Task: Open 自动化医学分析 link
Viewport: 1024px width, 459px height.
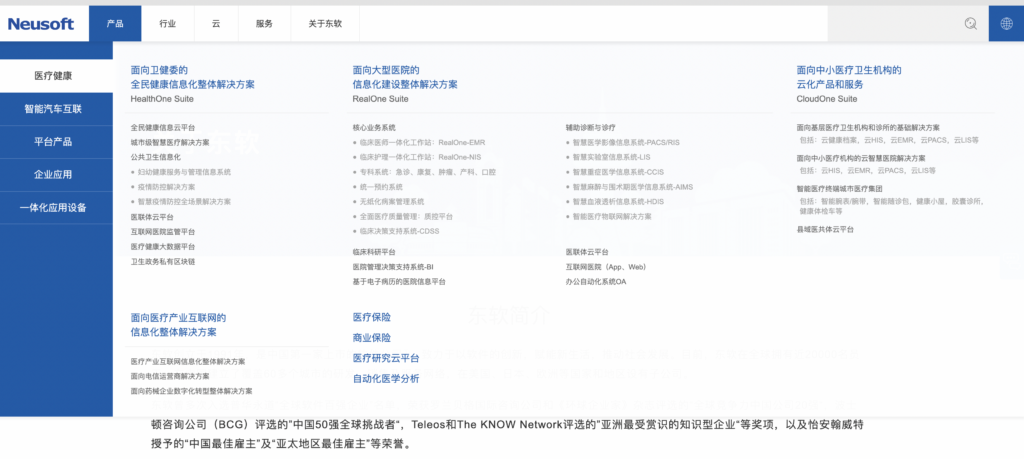Action: tap(386, 379)
